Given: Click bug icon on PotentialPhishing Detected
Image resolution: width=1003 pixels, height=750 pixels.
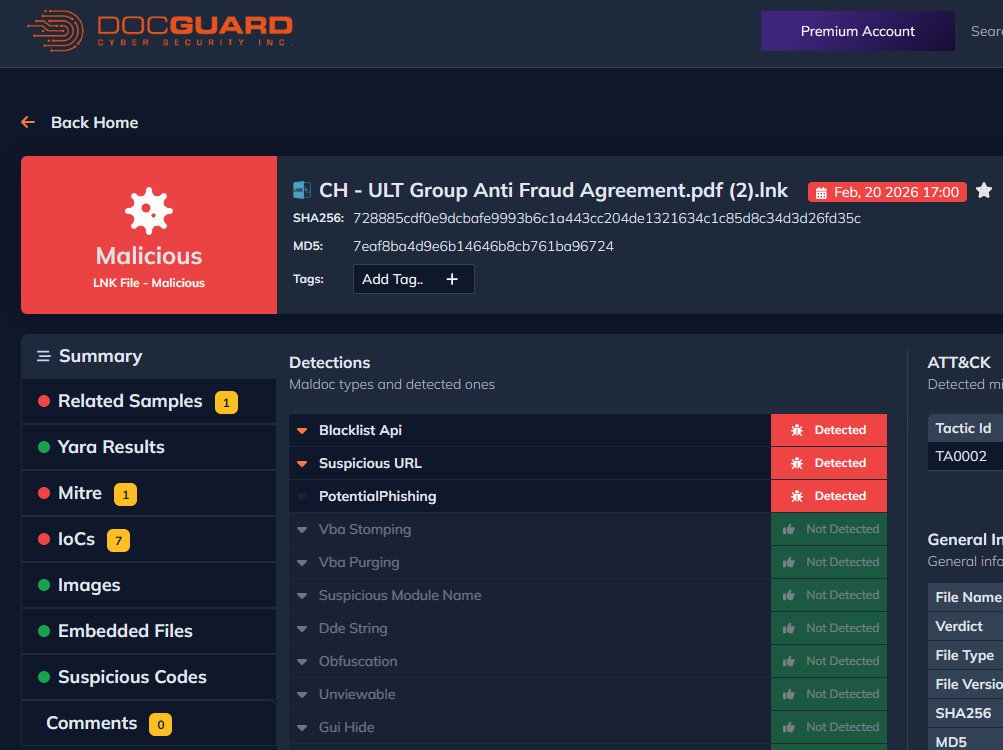Looking at the screenshot, I should click(796, 496).
